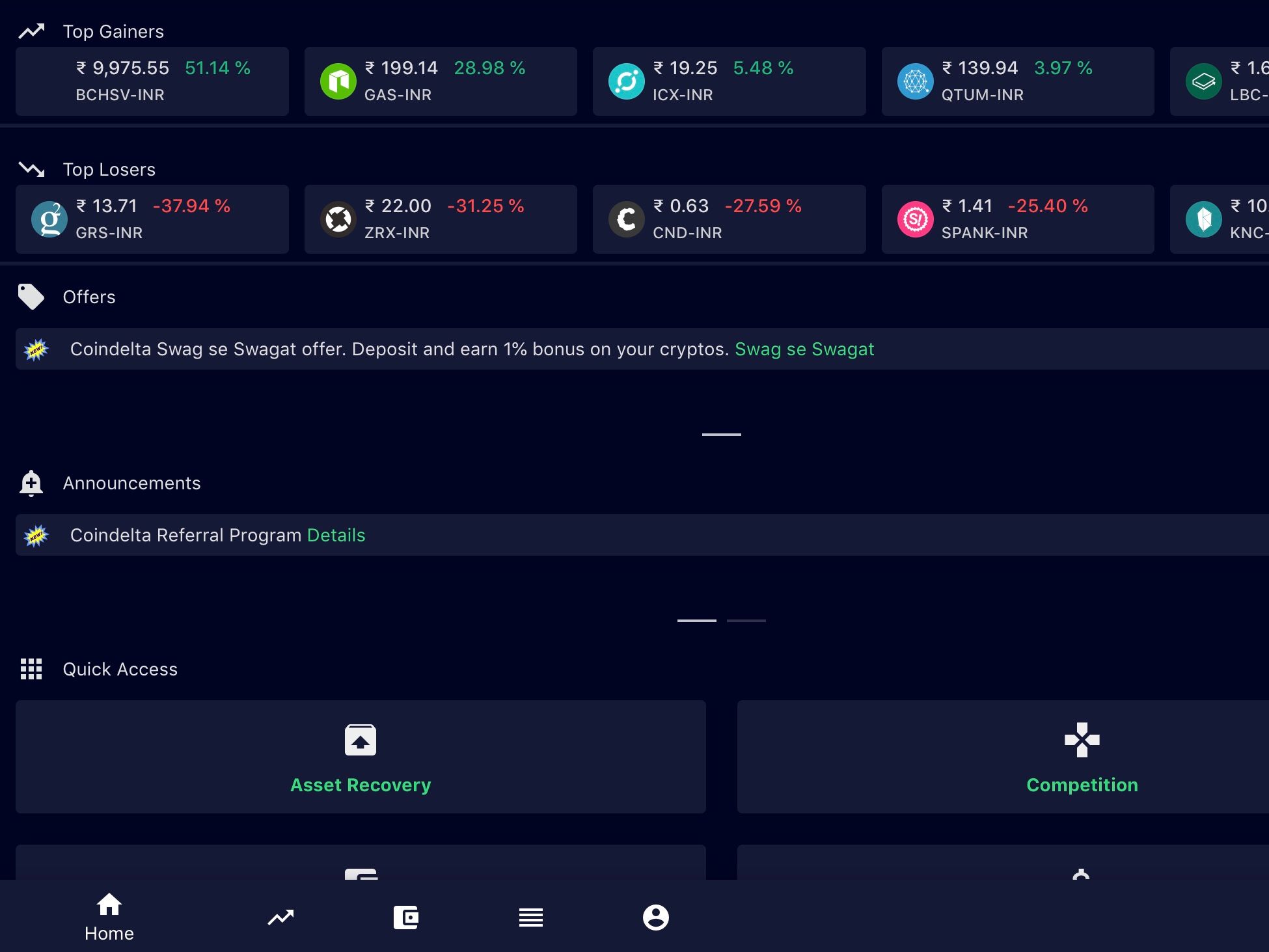The height and width of the screenshot is (952, 1269).
Task: Open the account profile icon in bottom bar
Action: [x=656, y=918]
